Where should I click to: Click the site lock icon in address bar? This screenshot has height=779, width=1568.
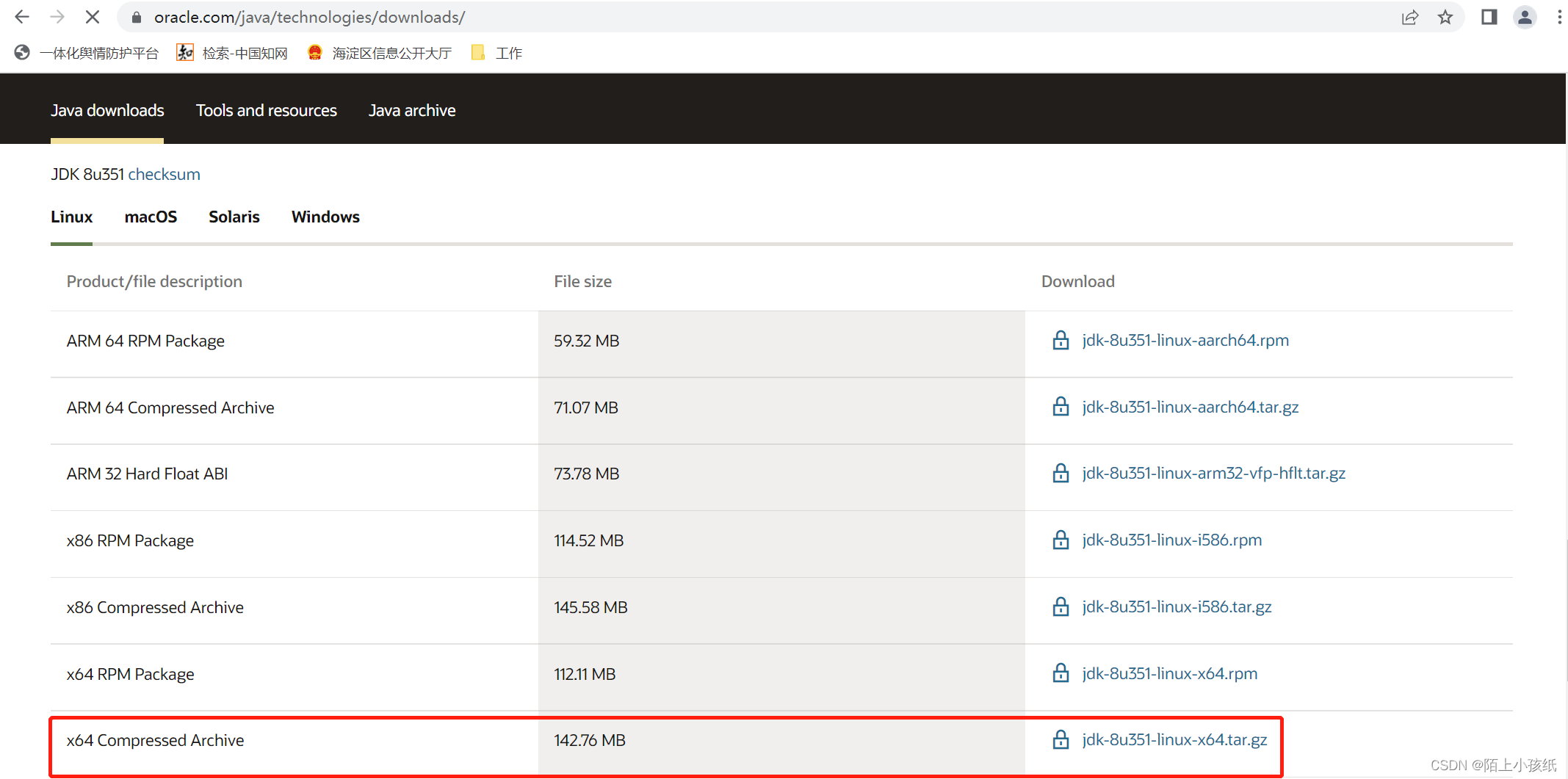coord(136,18)
